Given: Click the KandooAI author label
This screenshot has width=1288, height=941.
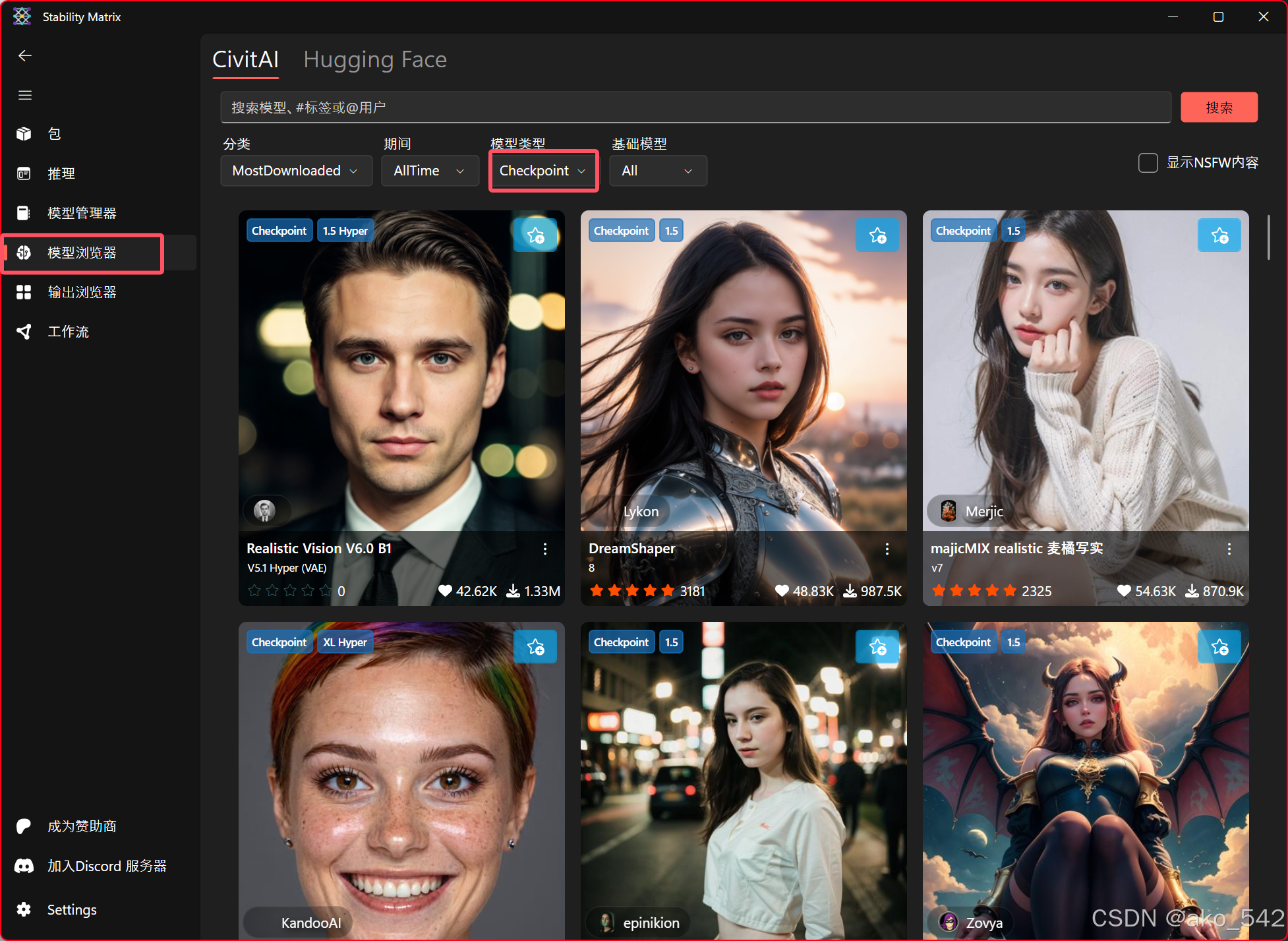Looking at the screenshot, I should [311, 923].
